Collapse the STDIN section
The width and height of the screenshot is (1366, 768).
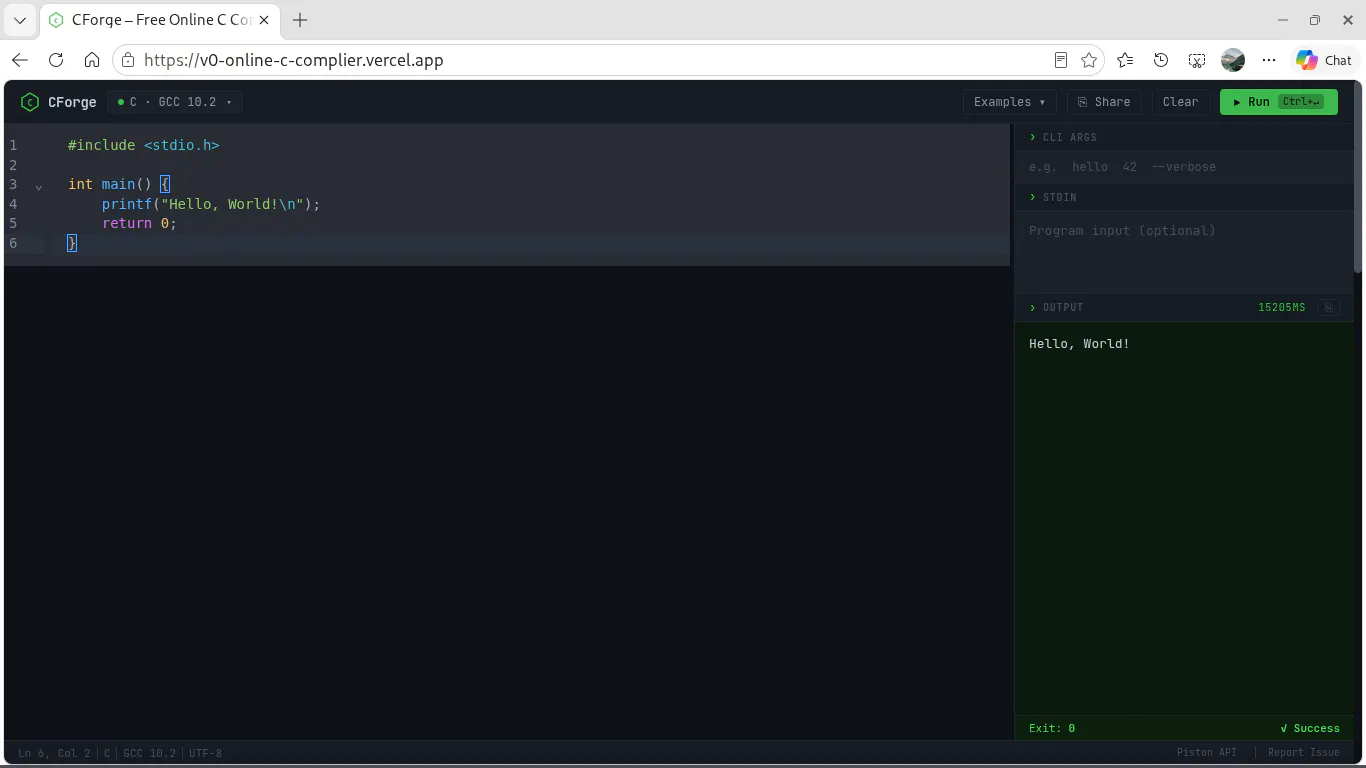click(1053, 197)
